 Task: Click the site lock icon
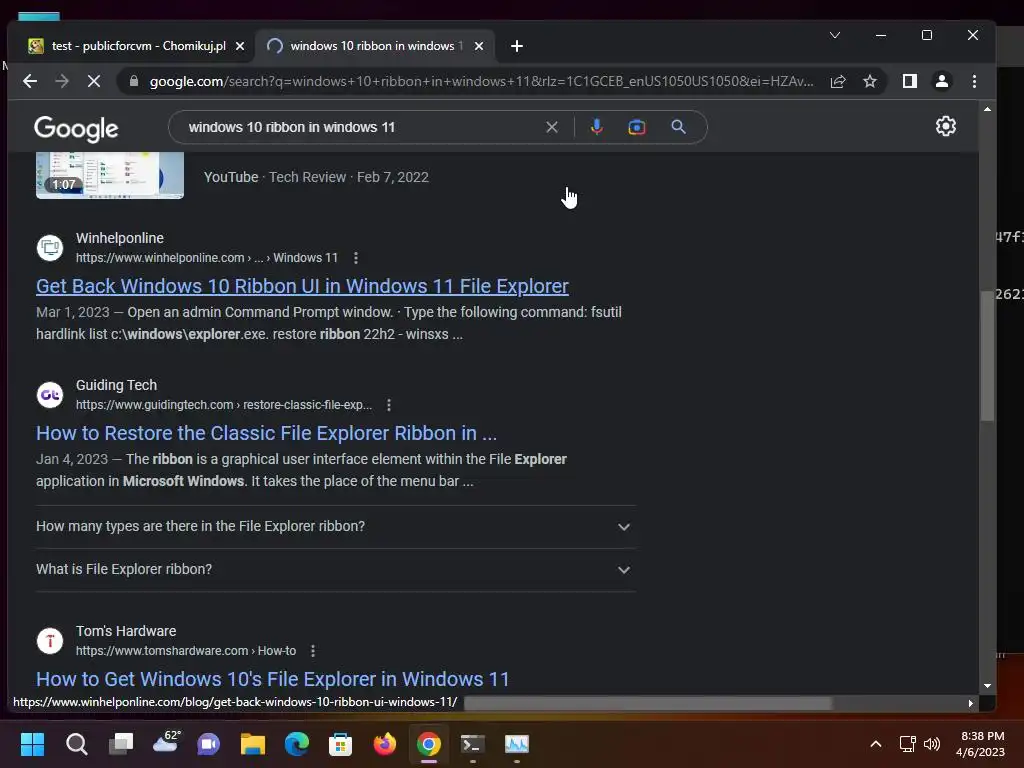pos(134,81)
